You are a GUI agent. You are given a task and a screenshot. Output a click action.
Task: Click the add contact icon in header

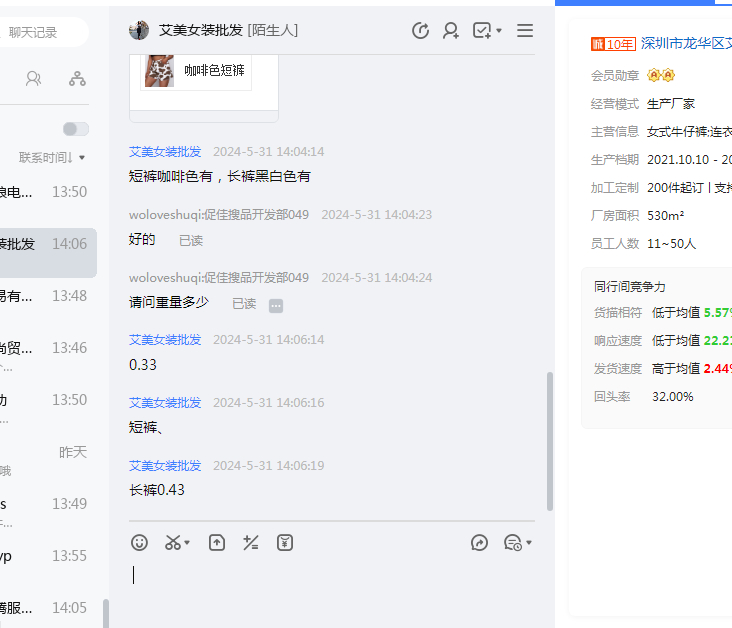[451, 31]
